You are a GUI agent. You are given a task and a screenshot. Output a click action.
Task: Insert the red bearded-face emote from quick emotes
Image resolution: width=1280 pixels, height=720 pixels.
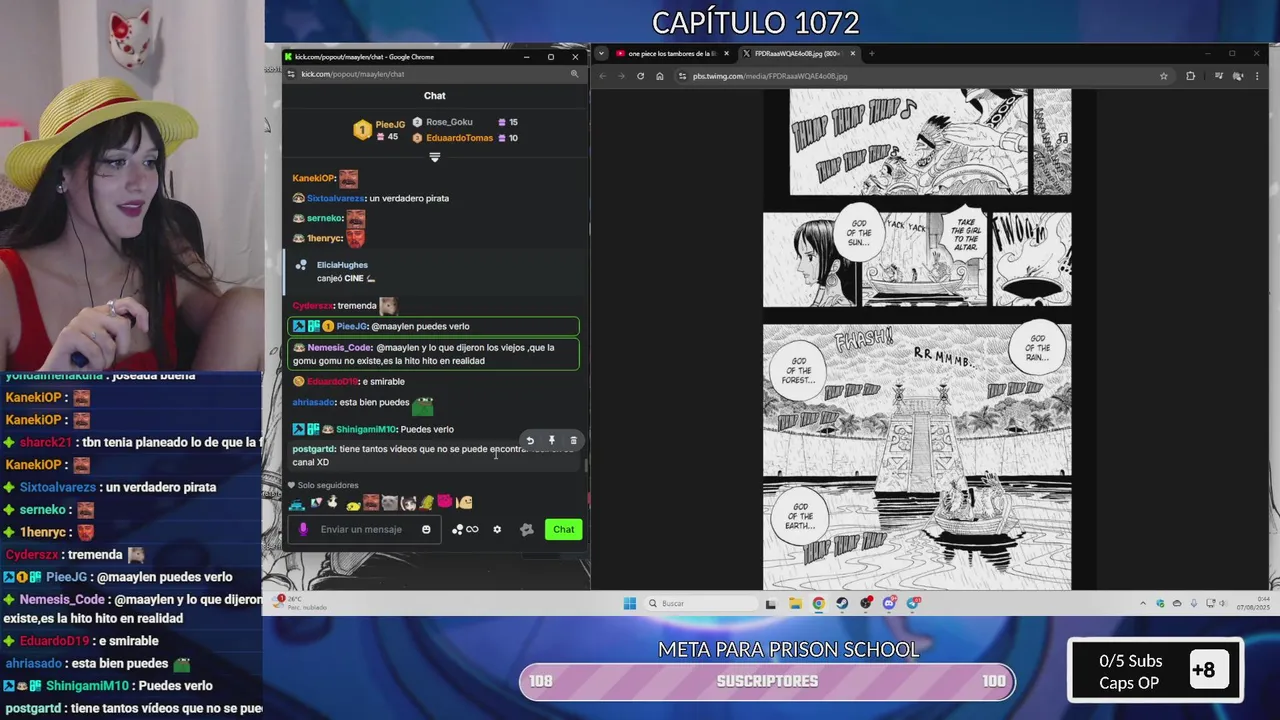pos(371,502)
